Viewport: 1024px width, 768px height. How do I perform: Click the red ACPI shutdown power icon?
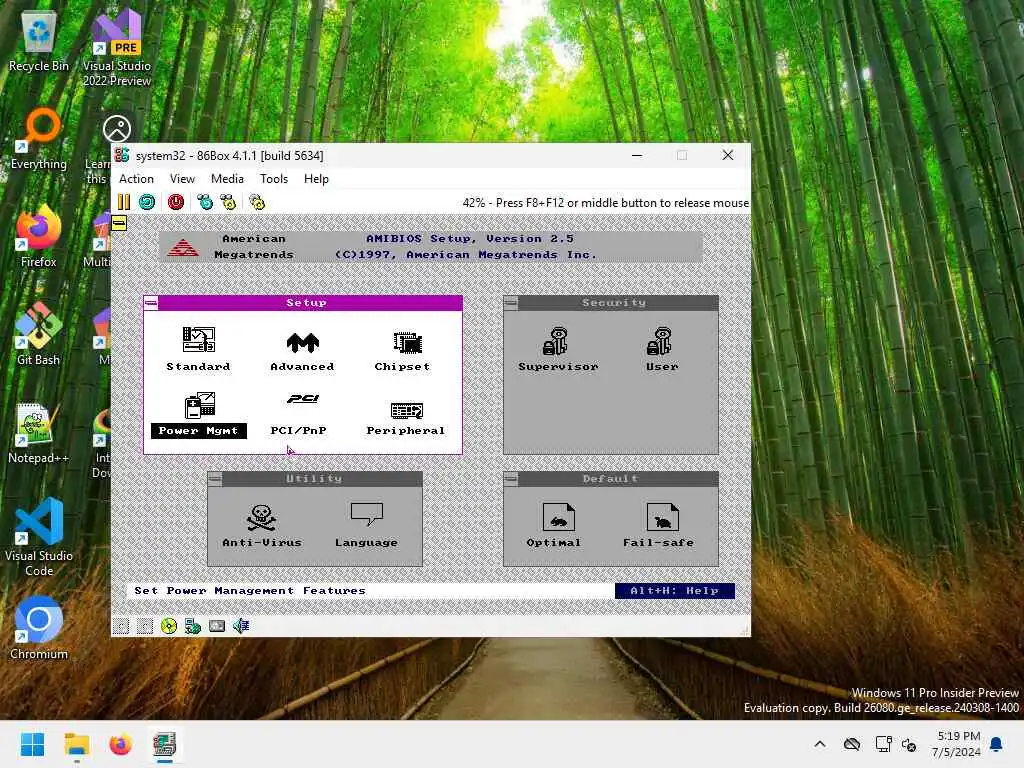[176, 202]
